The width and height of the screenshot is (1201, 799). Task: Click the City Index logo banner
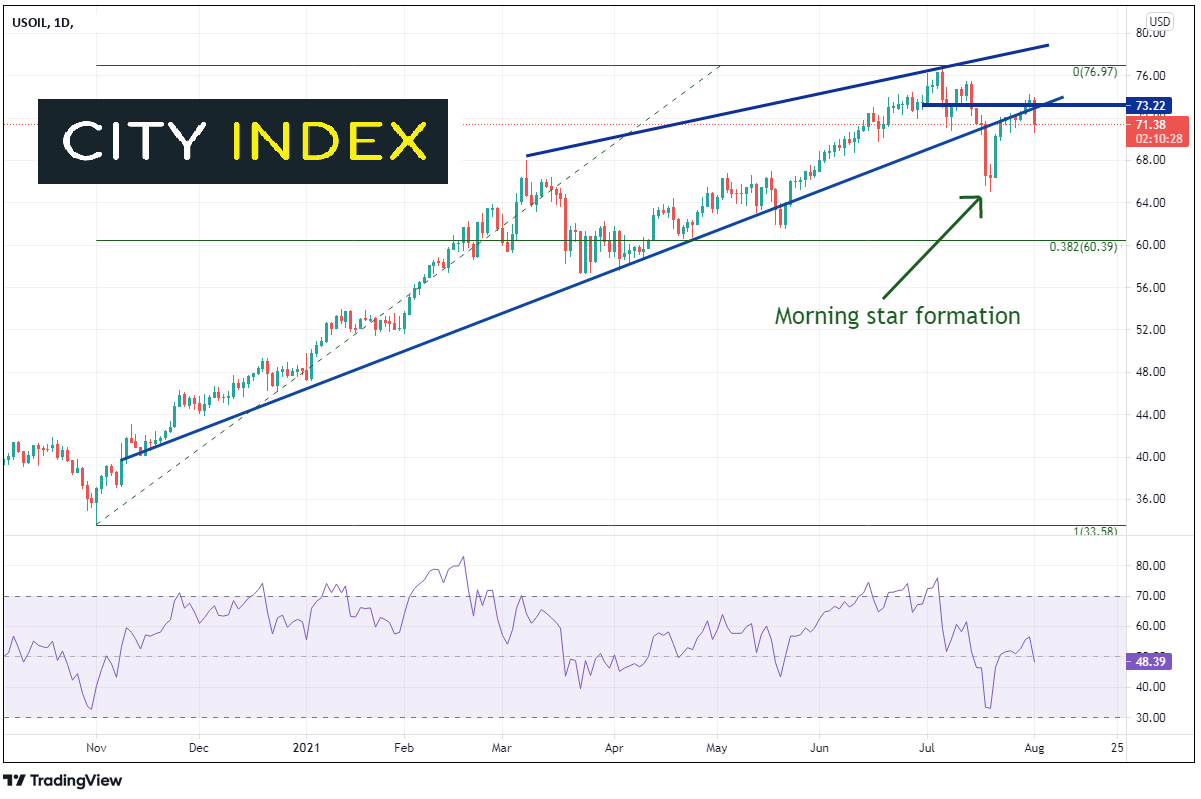[x=243, y=141]
